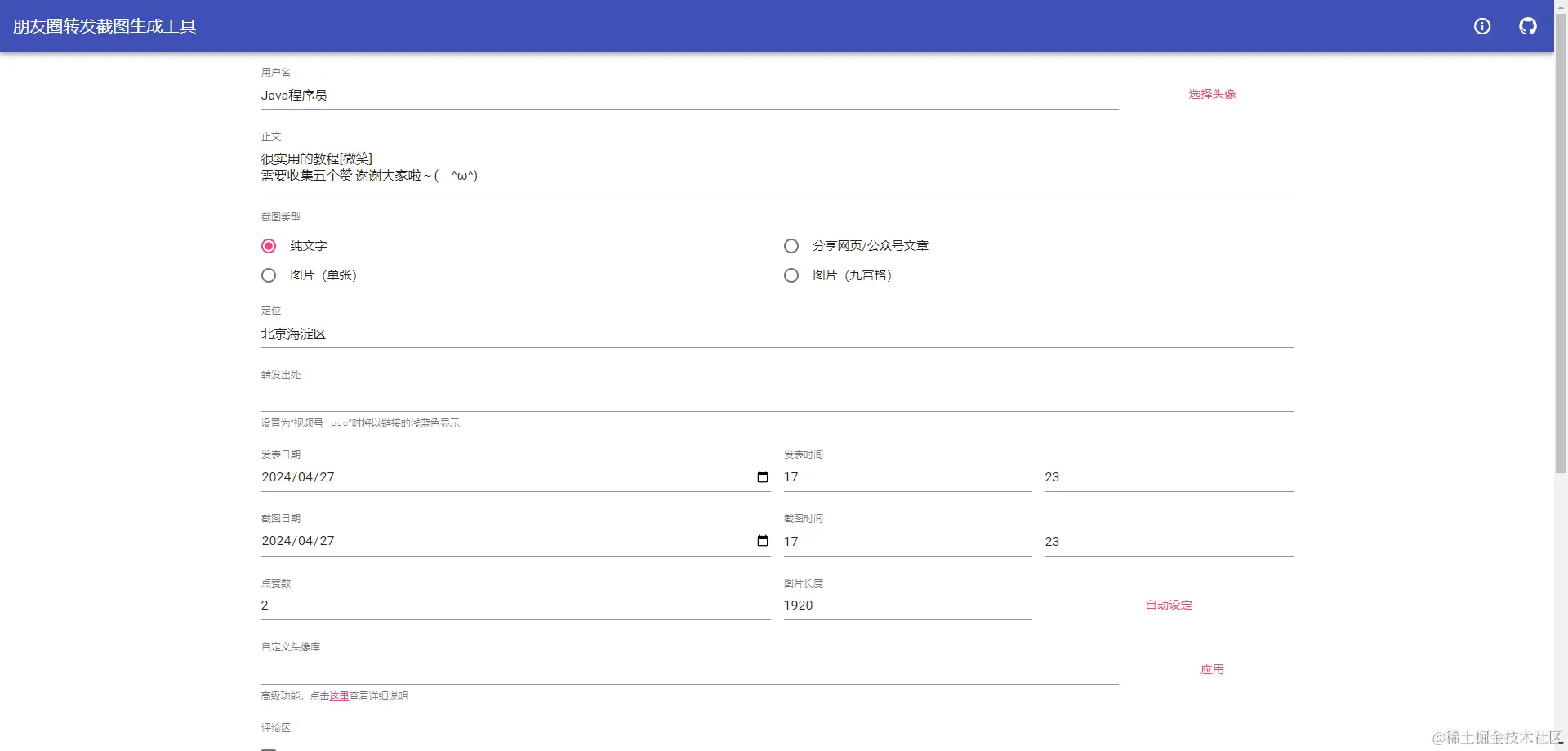Focus the 自定义头像库 field
The height and width of the screenshot is (751, 1568).
[689, 670]
